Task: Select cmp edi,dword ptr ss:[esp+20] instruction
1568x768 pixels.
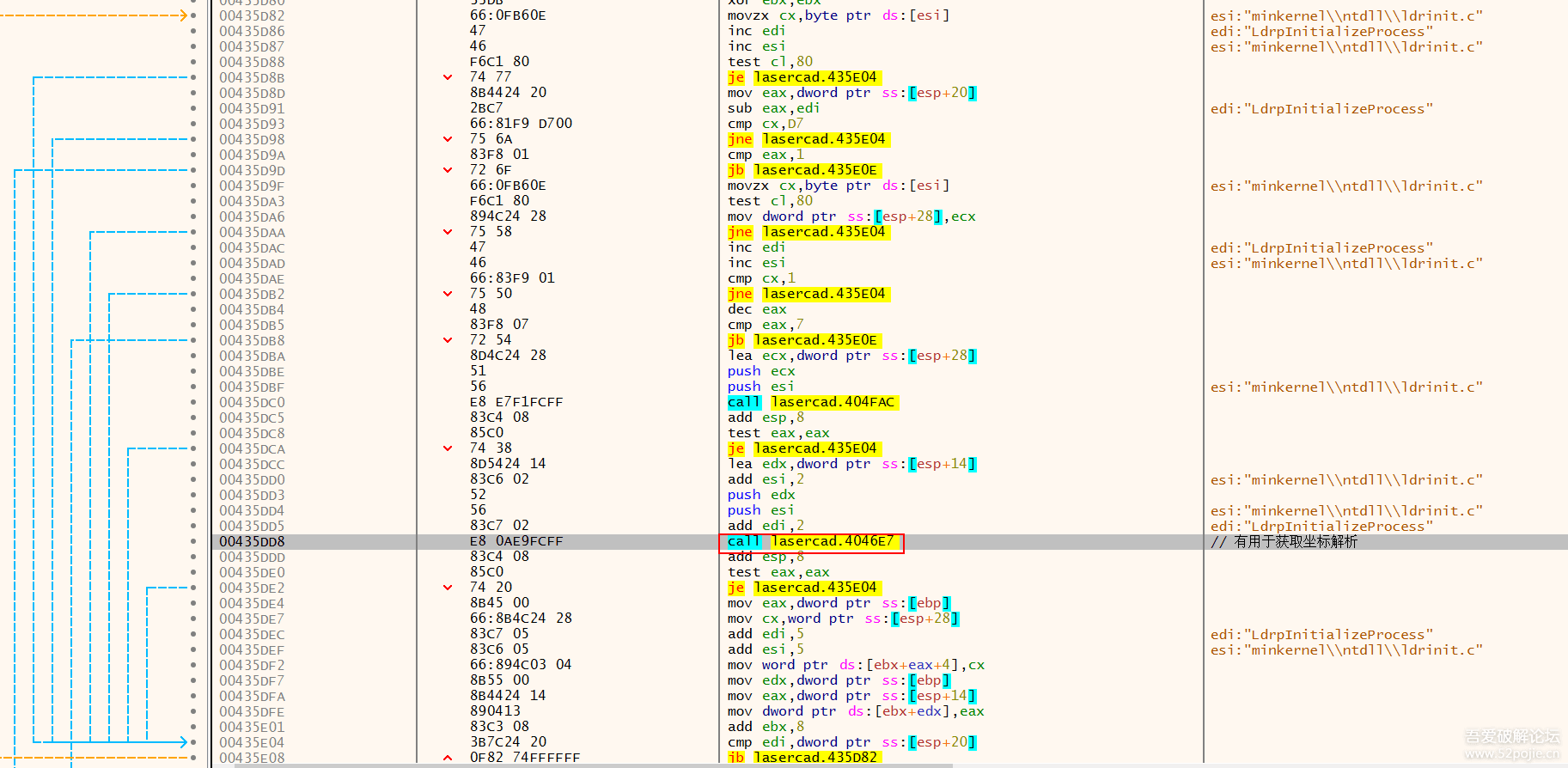Action: [x=851, y=742]
